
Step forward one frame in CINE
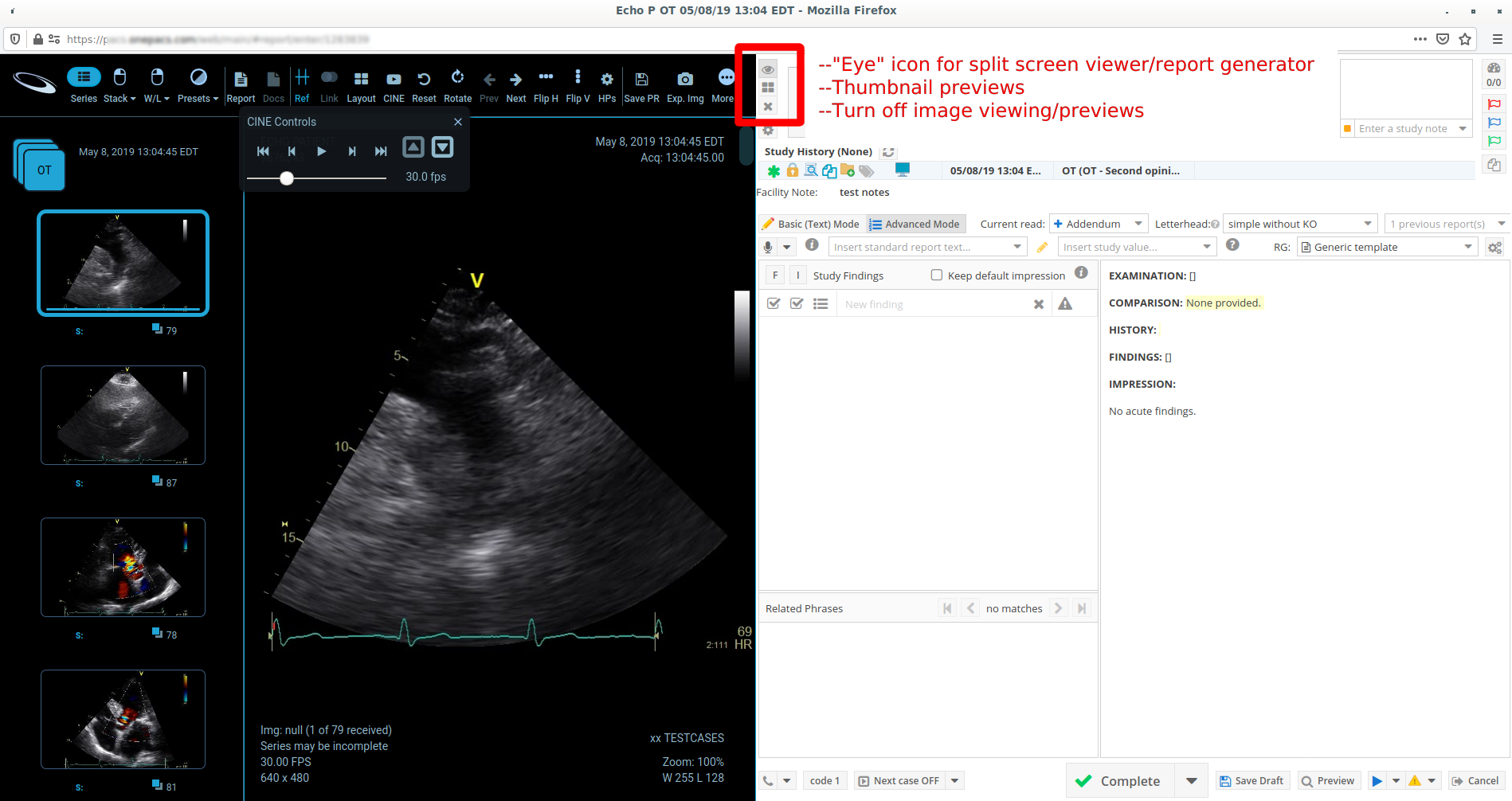pyautogui.click(x=351, y=151)
